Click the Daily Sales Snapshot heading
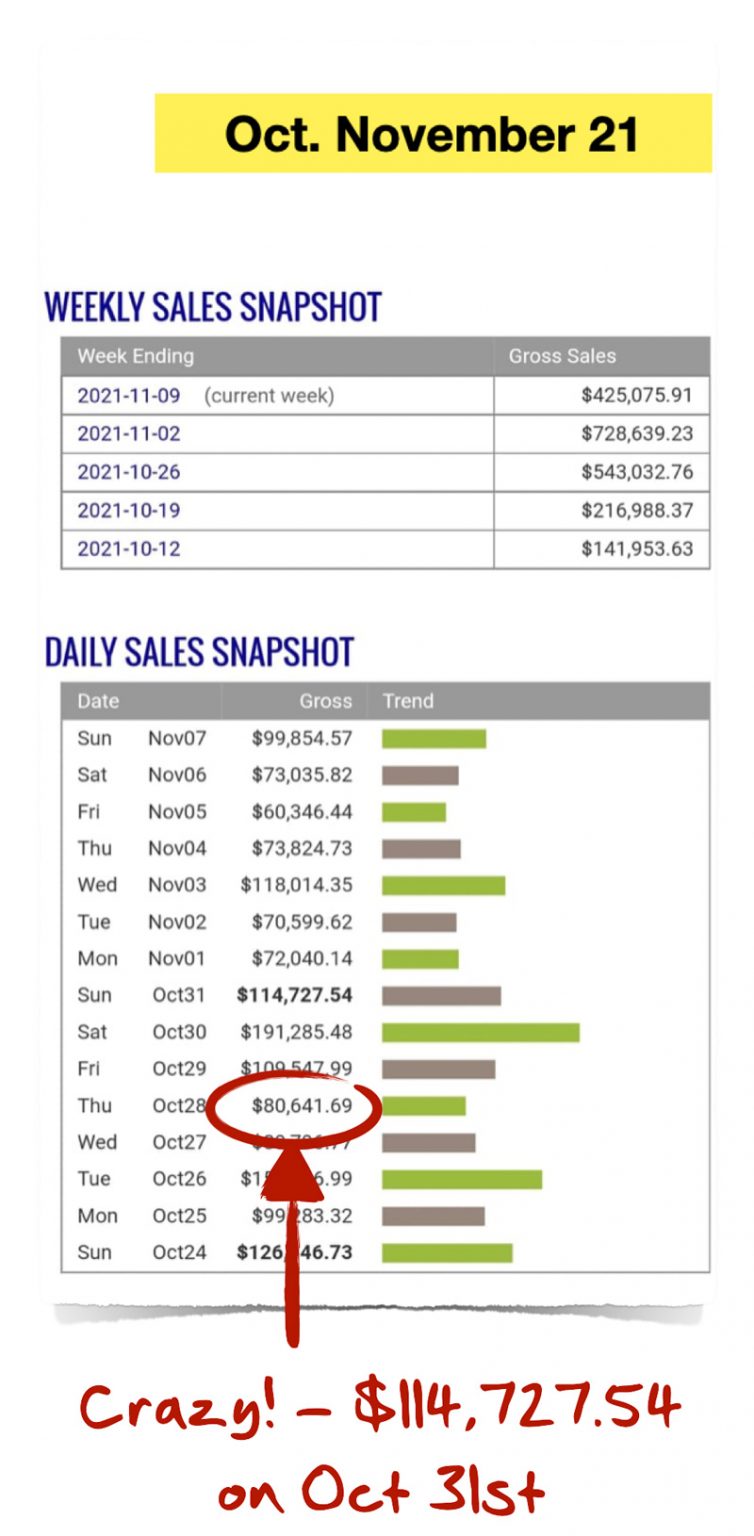 (x=200, y=652)
